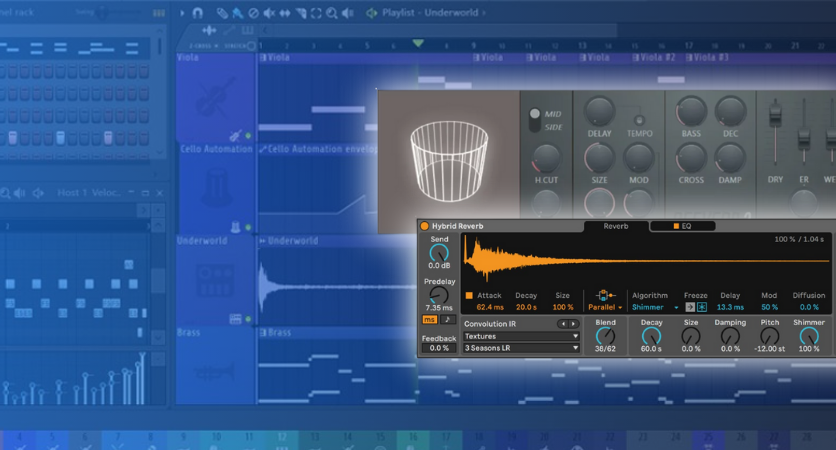Screen dimensions: 836x450
Task: Open the Parallel routing dropdown
Action: (x=605, y=308)
